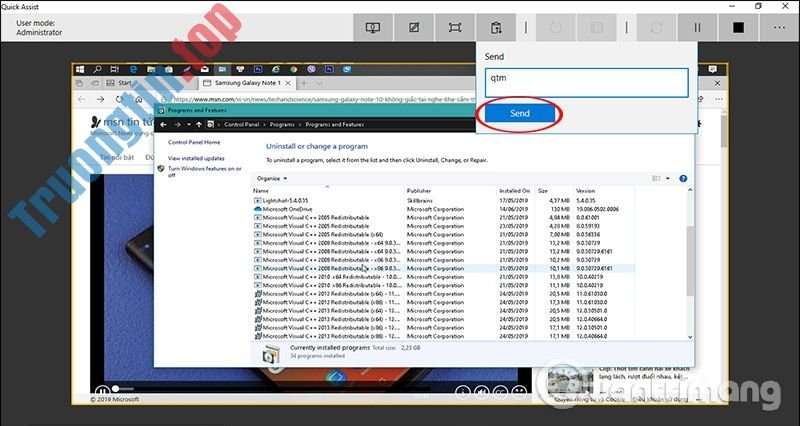Toggle the Fit Screen view icon
The height and width of the screenshot is (426, 800).
click(x=454, y=27)
